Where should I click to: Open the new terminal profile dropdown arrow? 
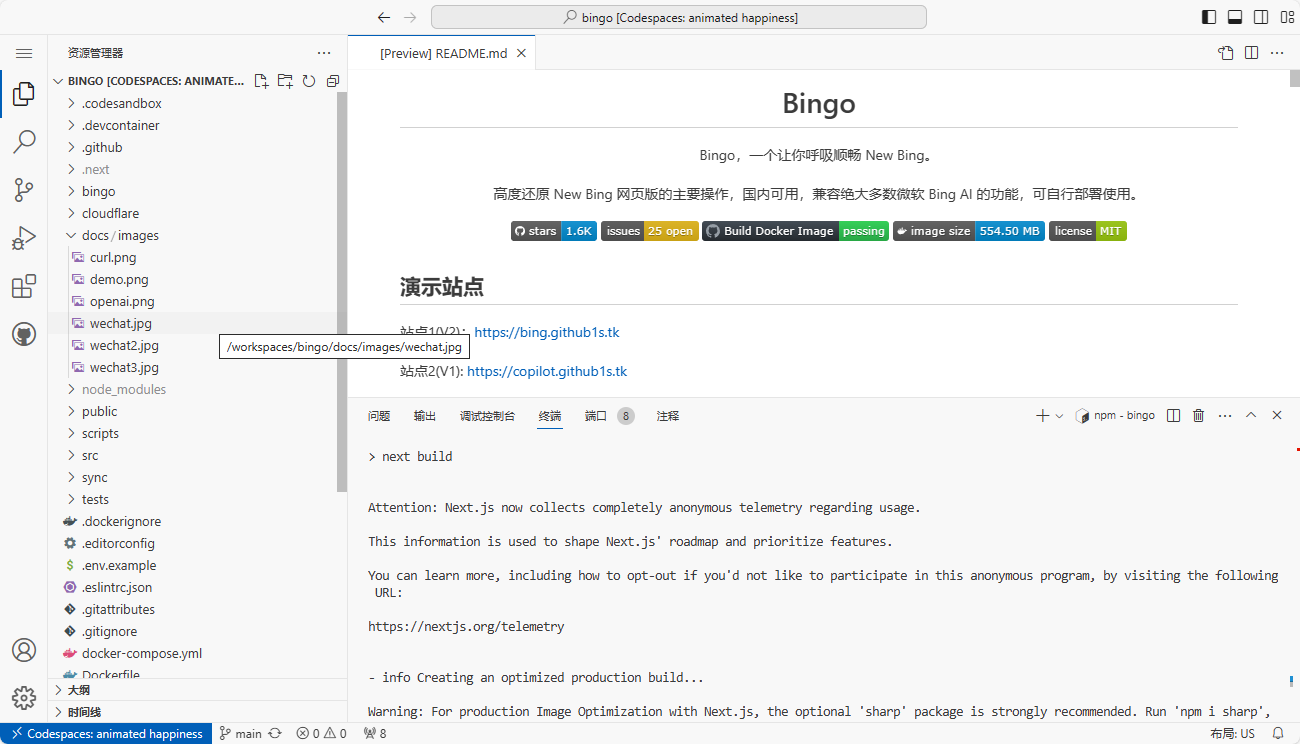(1060, 416)
